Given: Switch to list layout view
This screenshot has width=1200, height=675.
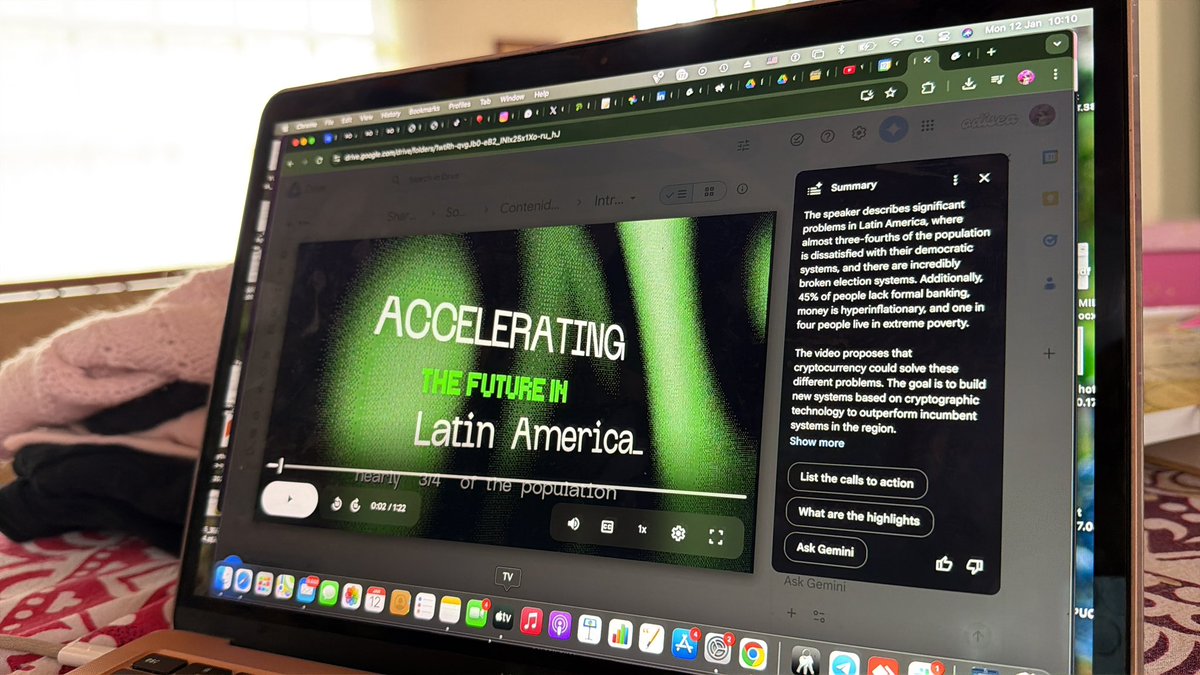Looking at the screenshot, I should tap(676, 193).
